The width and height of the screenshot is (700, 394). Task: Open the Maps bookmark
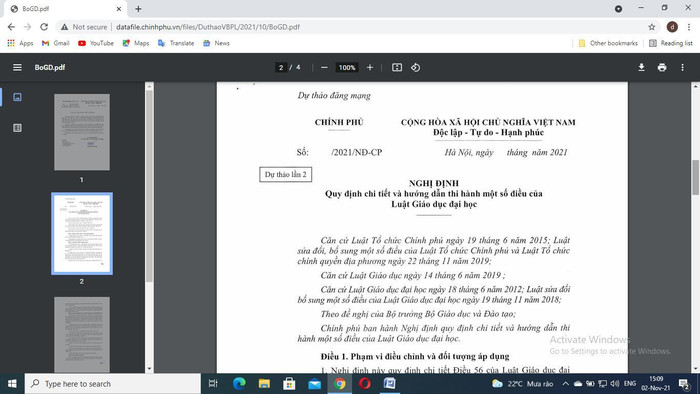(x=136, y=43)
